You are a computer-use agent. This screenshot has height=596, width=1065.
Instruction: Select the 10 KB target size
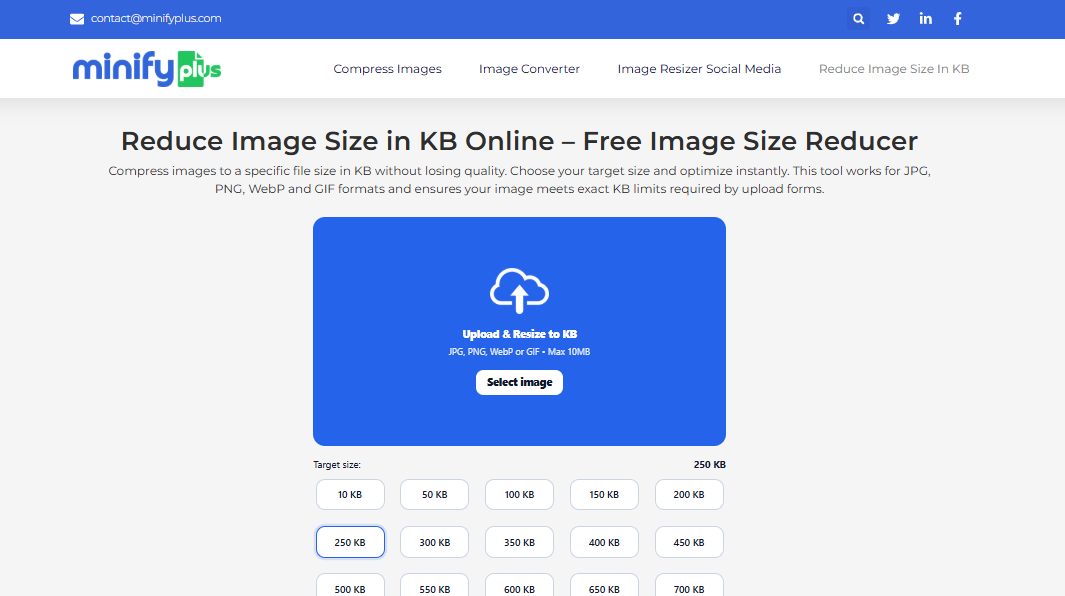coord(349,494)
